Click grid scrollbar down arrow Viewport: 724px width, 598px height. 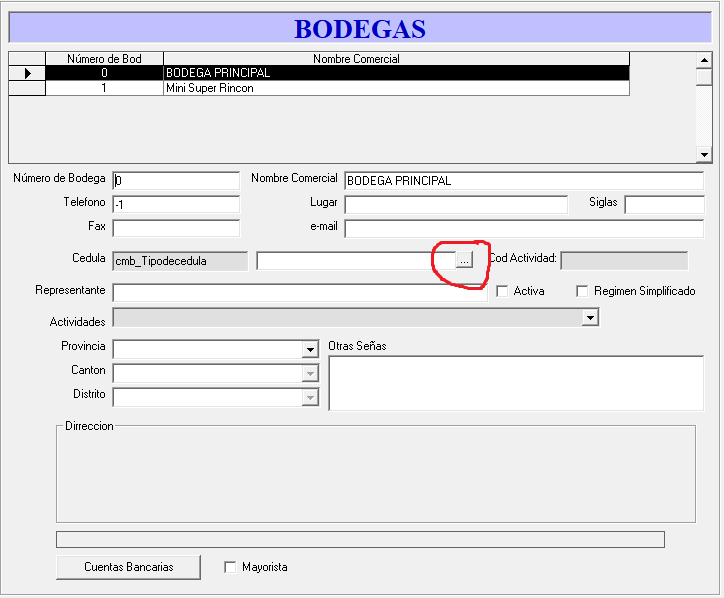(x=704, y=154)
